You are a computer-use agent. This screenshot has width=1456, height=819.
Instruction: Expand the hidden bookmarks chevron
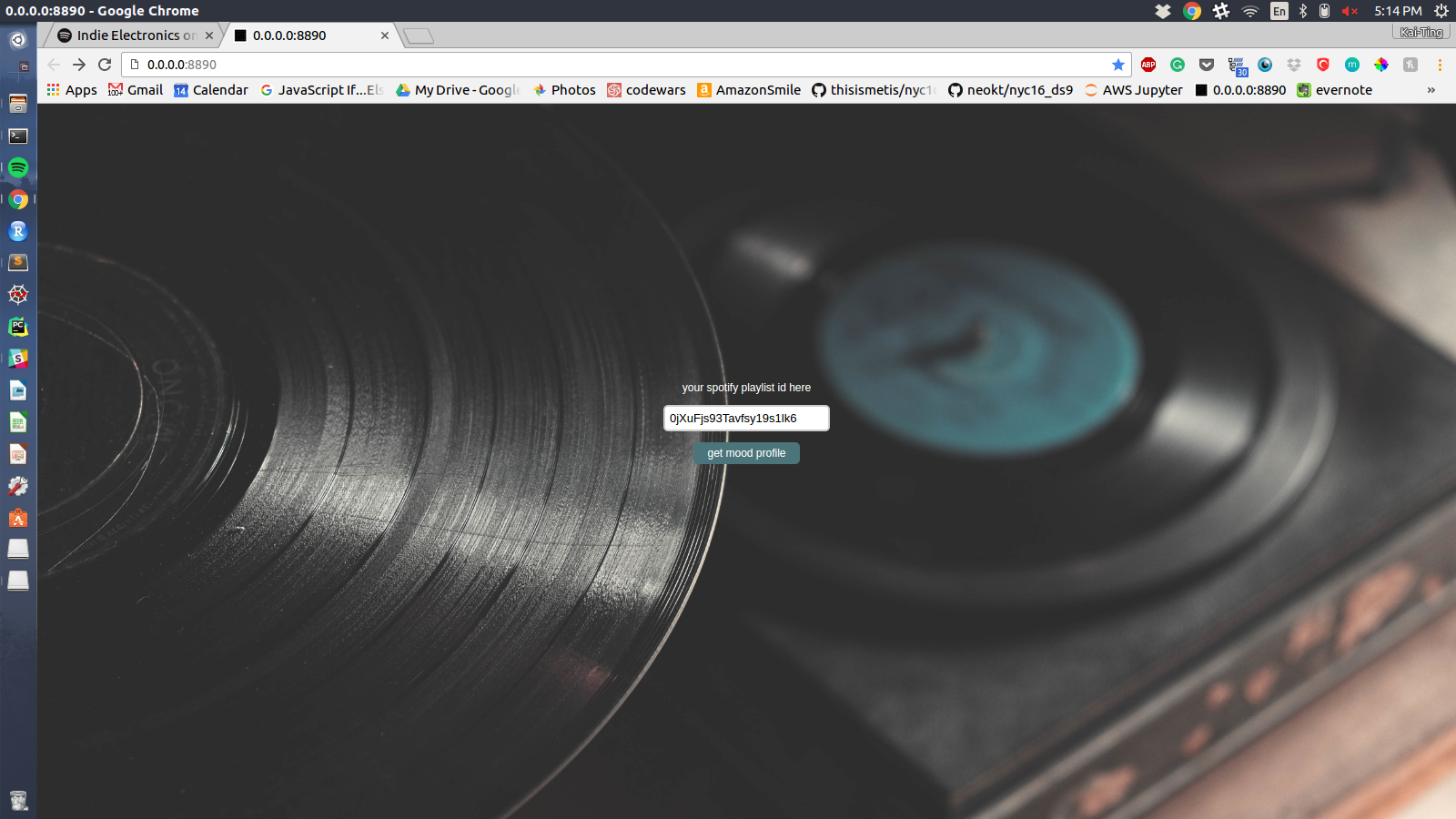tap(1431, 90)
